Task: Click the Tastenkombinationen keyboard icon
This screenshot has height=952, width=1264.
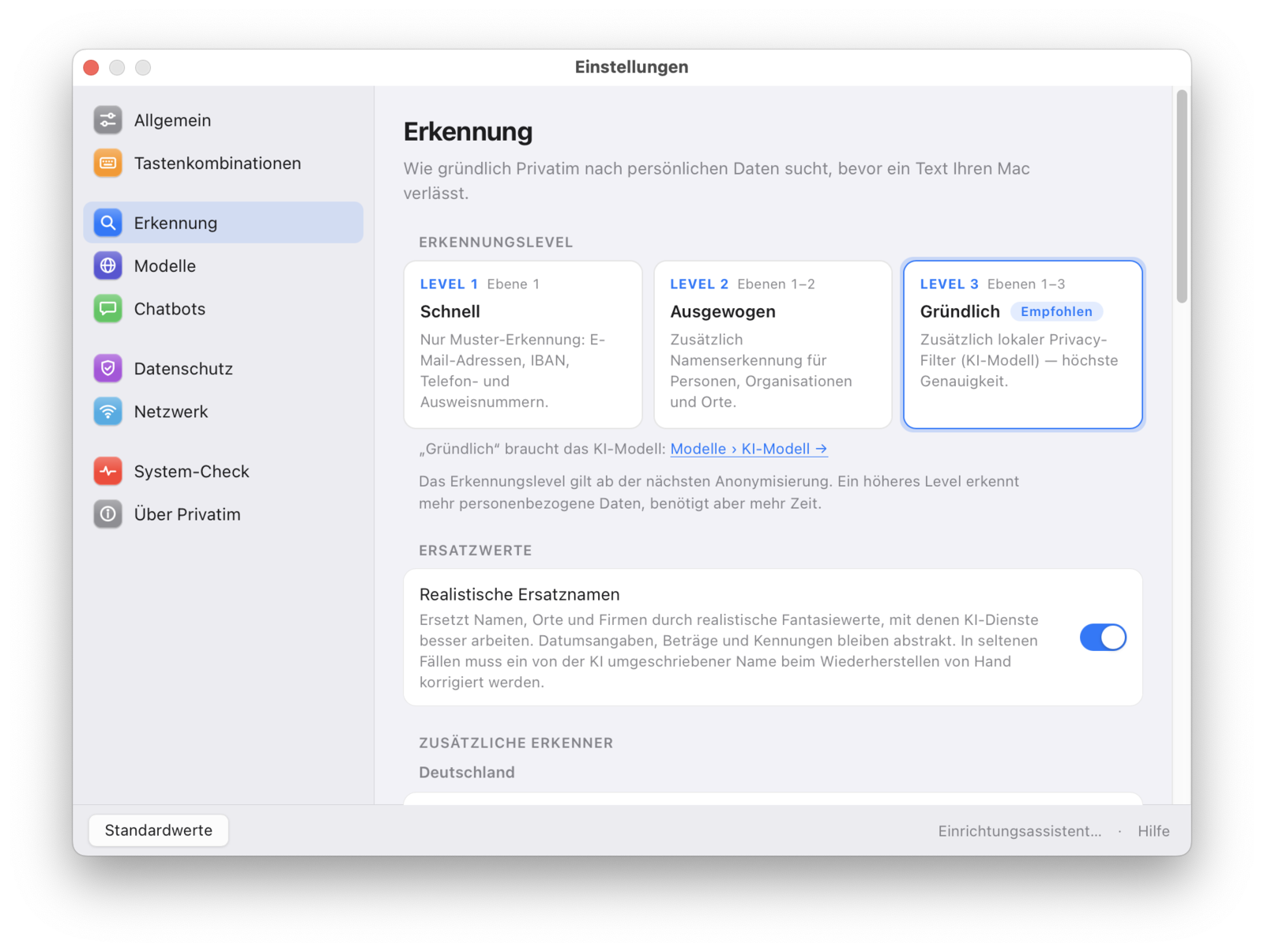Action: 108,164
